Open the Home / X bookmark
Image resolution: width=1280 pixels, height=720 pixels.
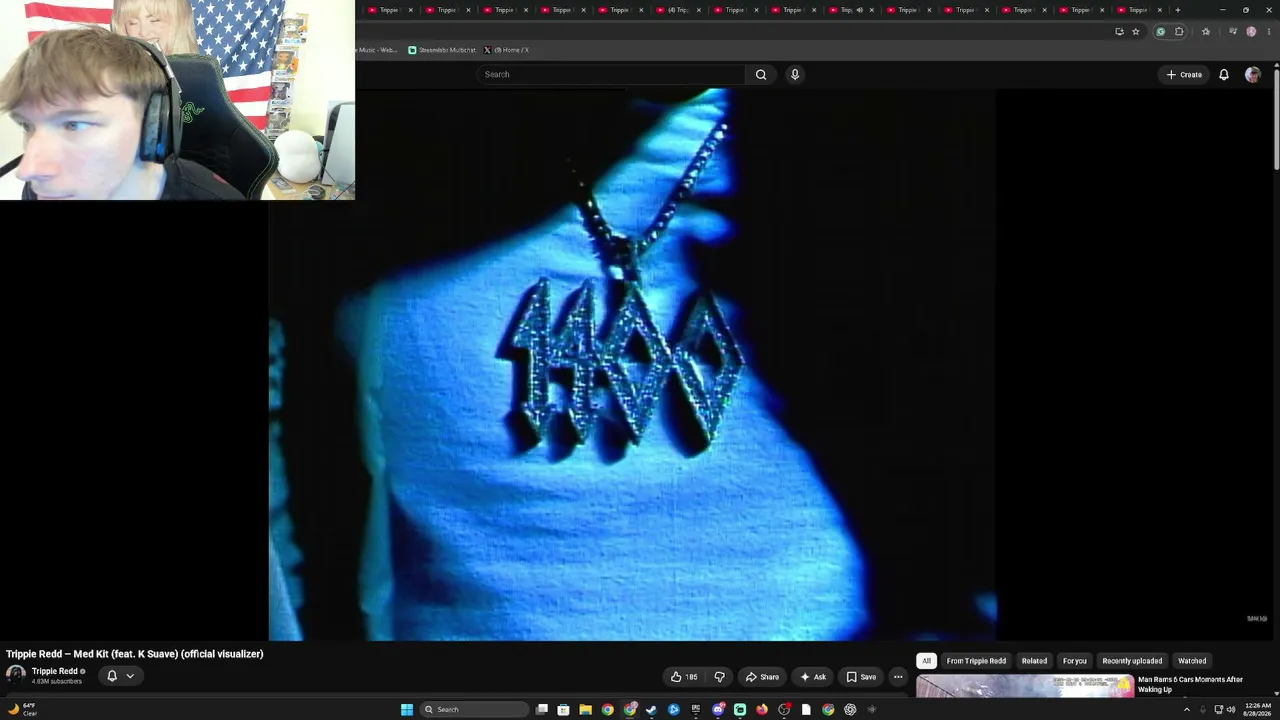click(x=506, y=50)
